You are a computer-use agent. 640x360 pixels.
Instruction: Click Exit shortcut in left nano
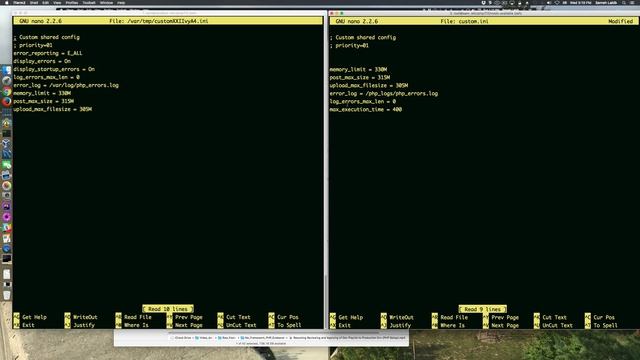coord(24,325)
